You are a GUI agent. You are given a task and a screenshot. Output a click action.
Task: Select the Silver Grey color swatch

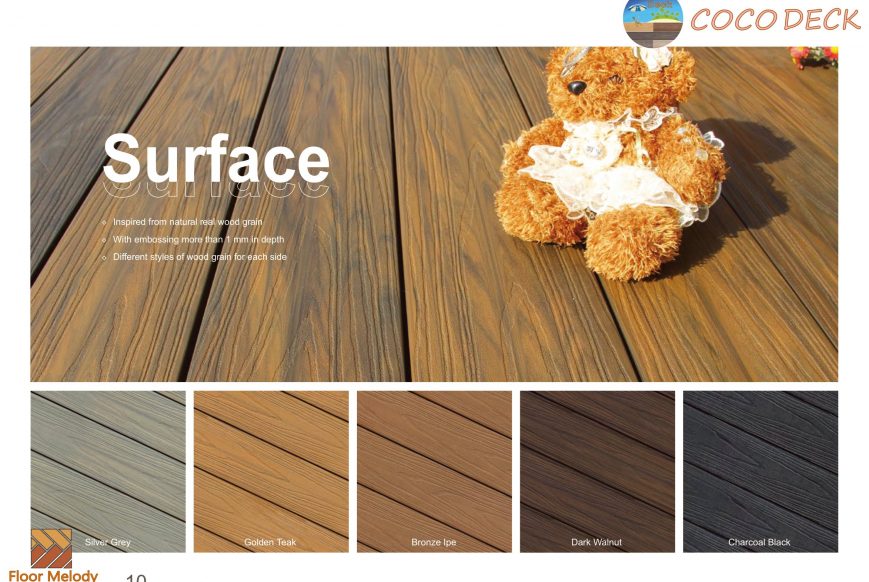[x=108, y=472]
